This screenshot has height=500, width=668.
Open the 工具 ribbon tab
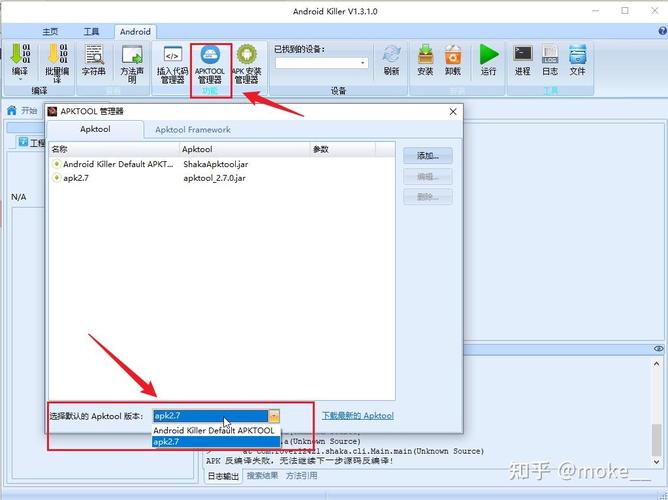(x=91, y=32)
